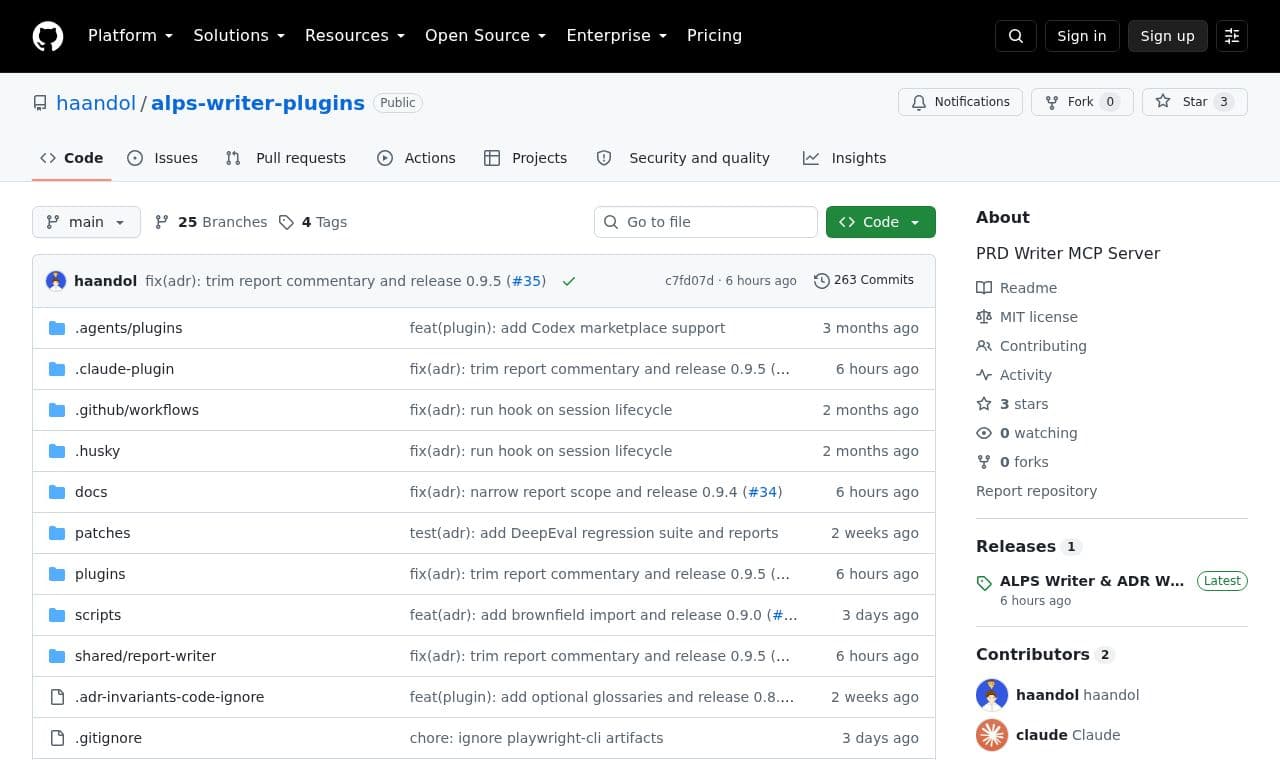Image resolution: width=1280 pixels, height=760 pixels.
Task: Expand the Resources menu
Action: 355,36
